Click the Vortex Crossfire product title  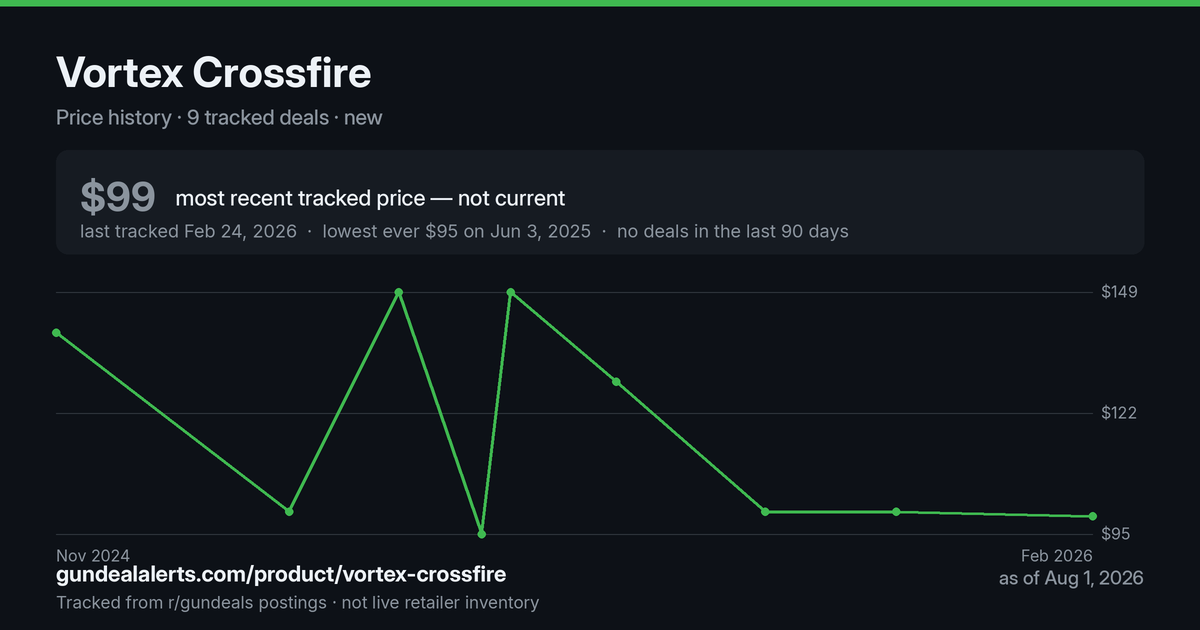click(213, 73)
